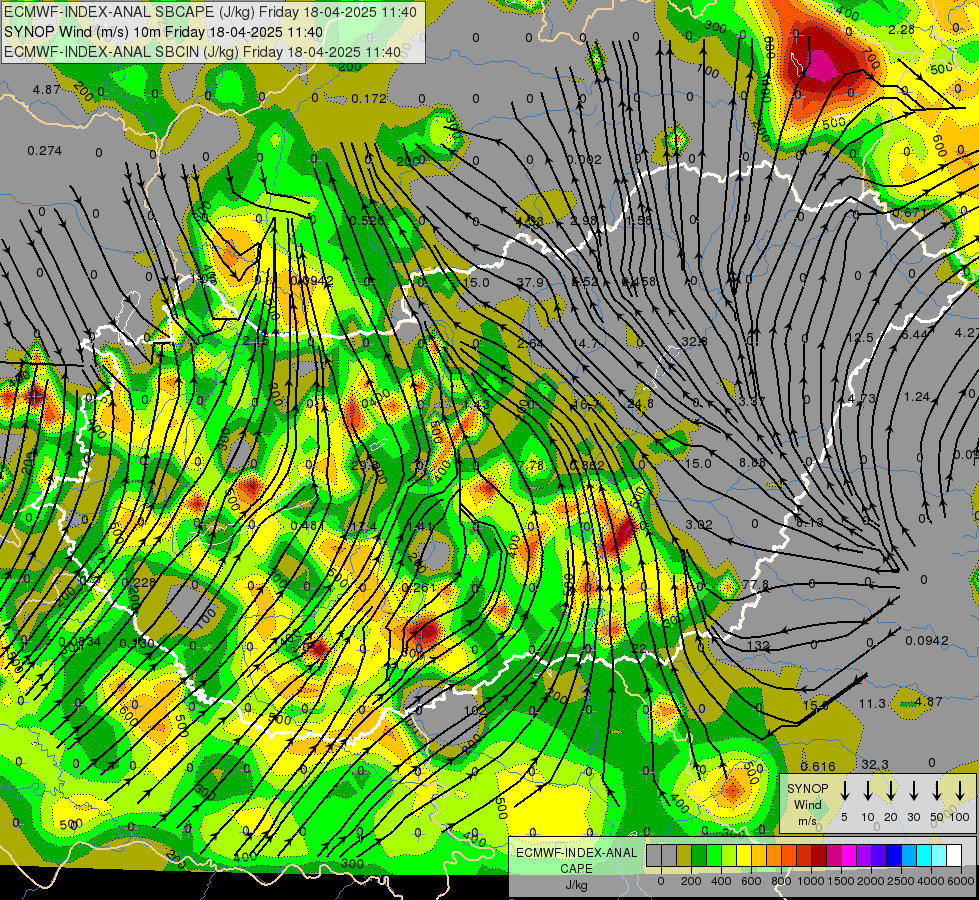The image size is (979, 900).
Task: Select the white swatch in CAPE legend
Action: [x=954, y=856]
